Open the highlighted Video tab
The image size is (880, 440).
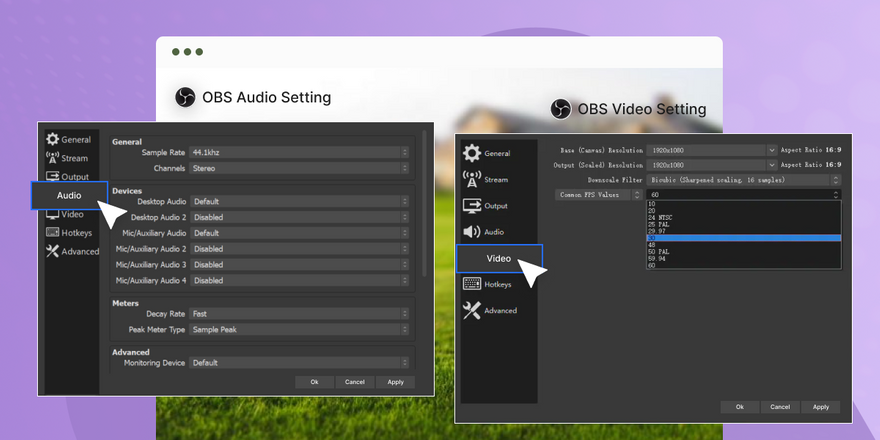point(499,259)
